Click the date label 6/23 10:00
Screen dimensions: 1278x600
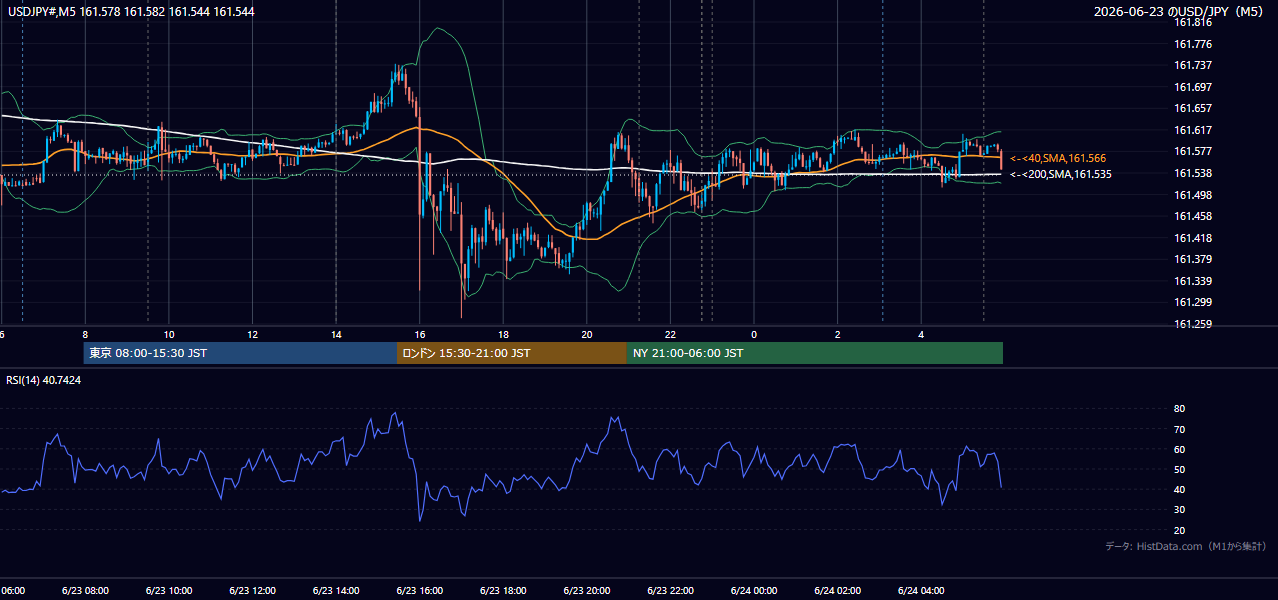(x=168, y=591)
